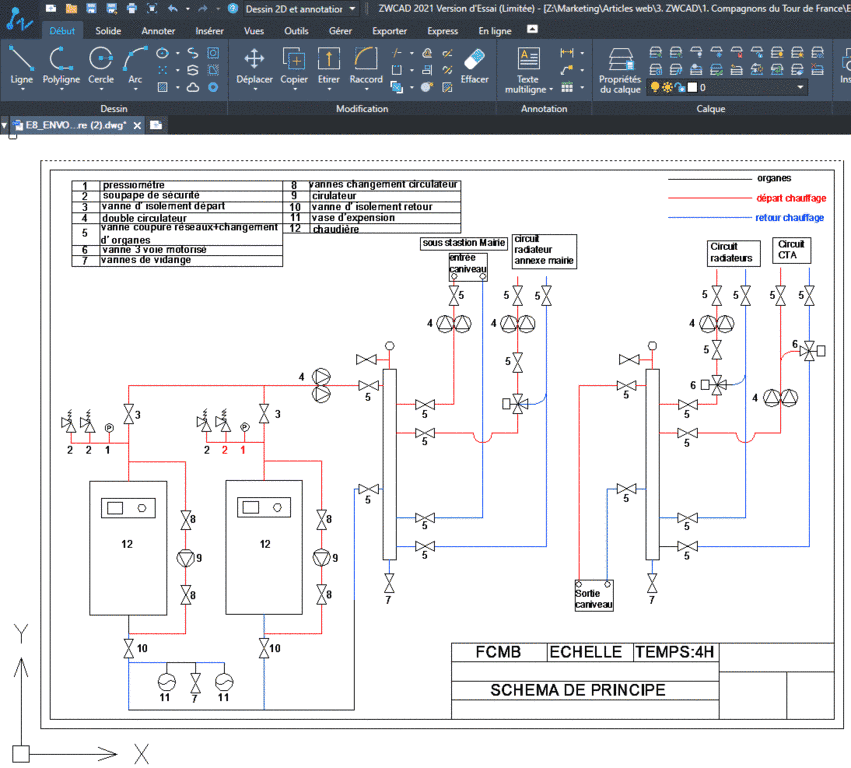Expand the Cercle dropdown arrow
851x768 pixels.
click(x=101, y=89)
